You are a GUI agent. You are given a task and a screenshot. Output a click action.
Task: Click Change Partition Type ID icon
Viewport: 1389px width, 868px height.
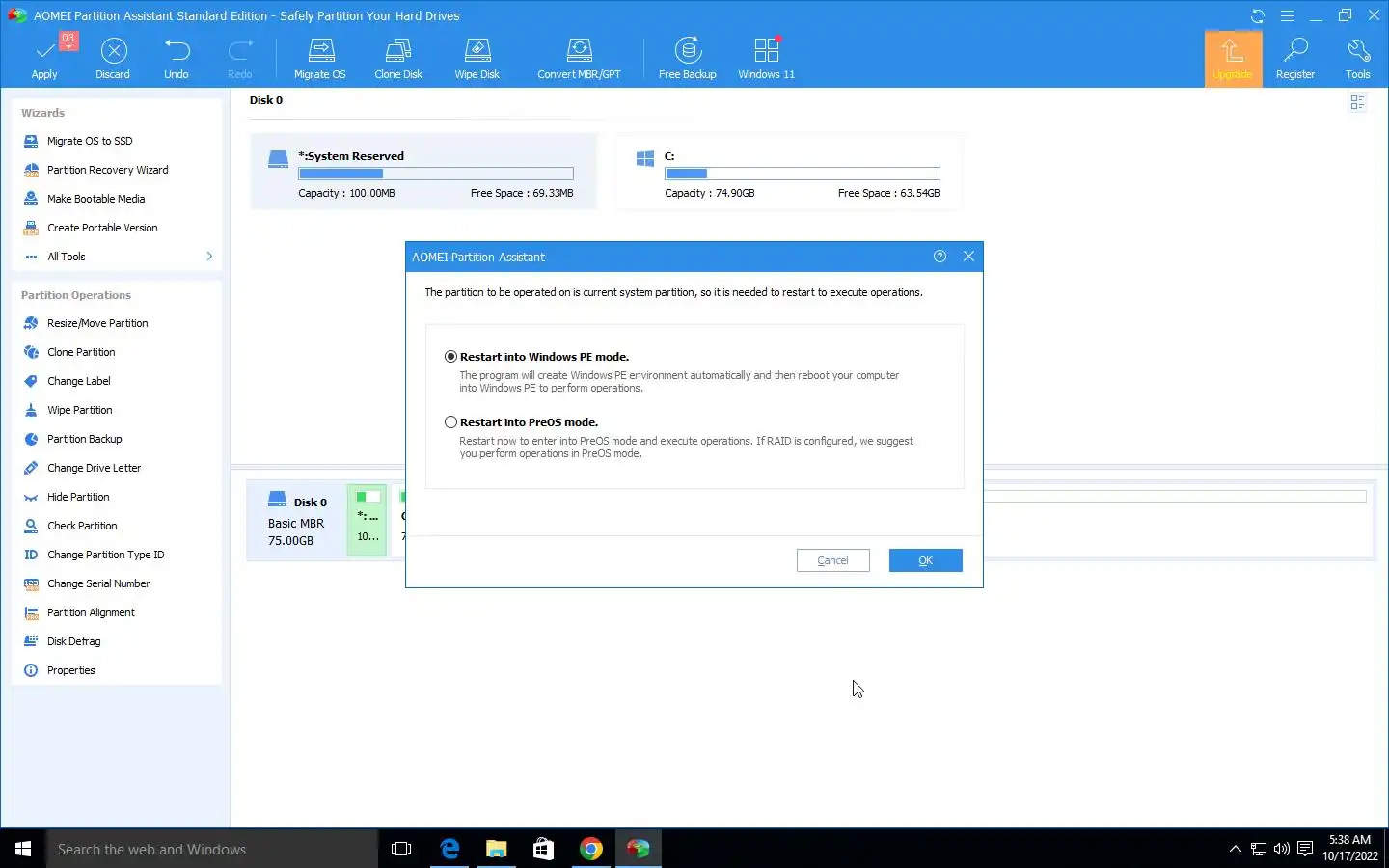click(x=31, y=555)
